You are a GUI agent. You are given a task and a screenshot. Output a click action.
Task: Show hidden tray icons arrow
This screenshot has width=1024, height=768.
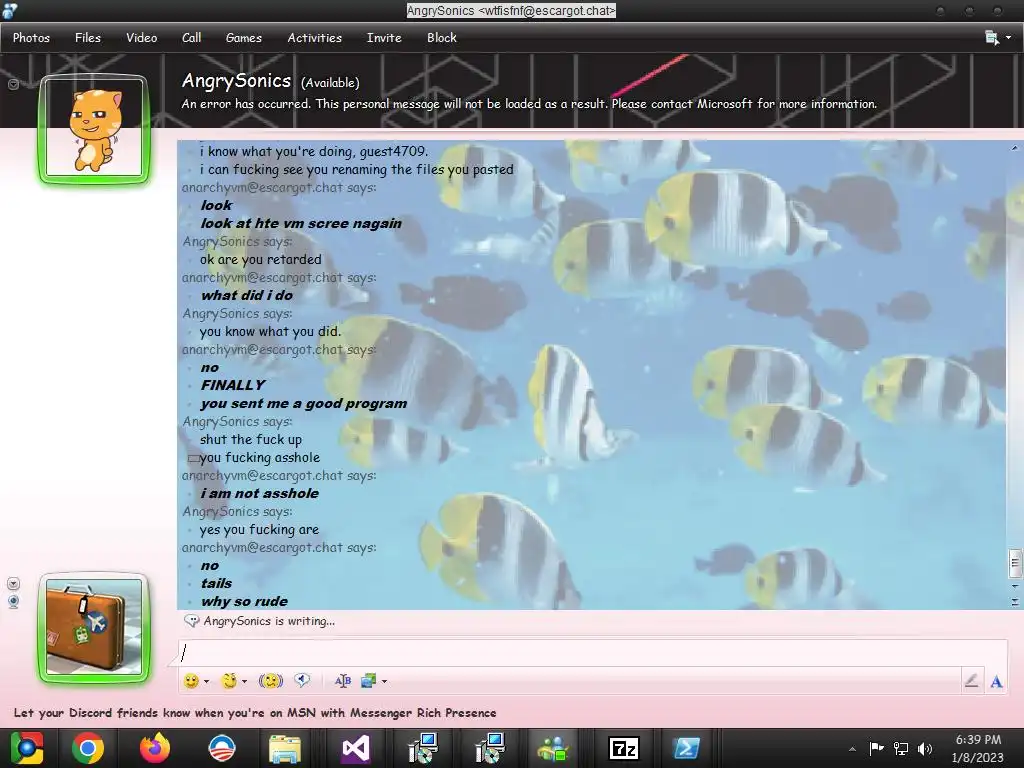852,749
